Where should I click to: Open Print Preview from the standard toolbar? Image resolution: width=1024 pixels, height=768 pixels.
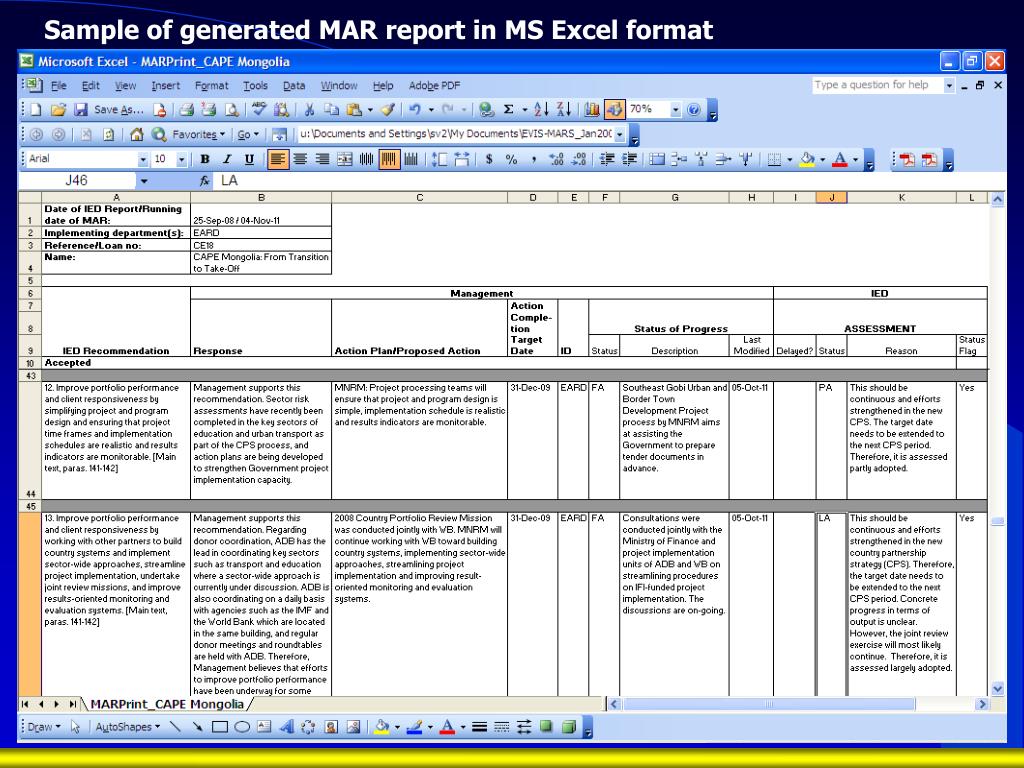pyautogui.click(x=231, y=110)
